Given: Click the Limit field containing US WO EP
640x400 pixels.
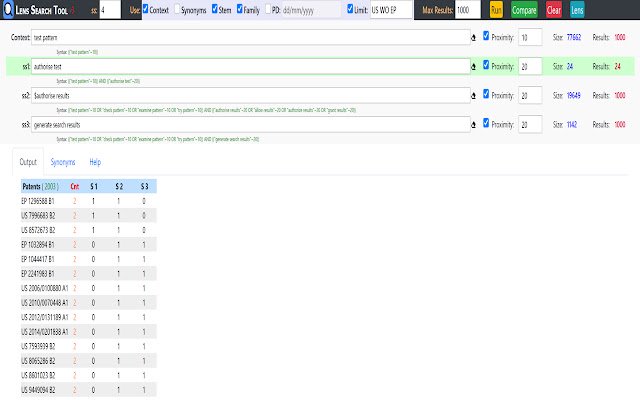Looking at the screenshot, I should pyautogui.click(x=391, y=10).
